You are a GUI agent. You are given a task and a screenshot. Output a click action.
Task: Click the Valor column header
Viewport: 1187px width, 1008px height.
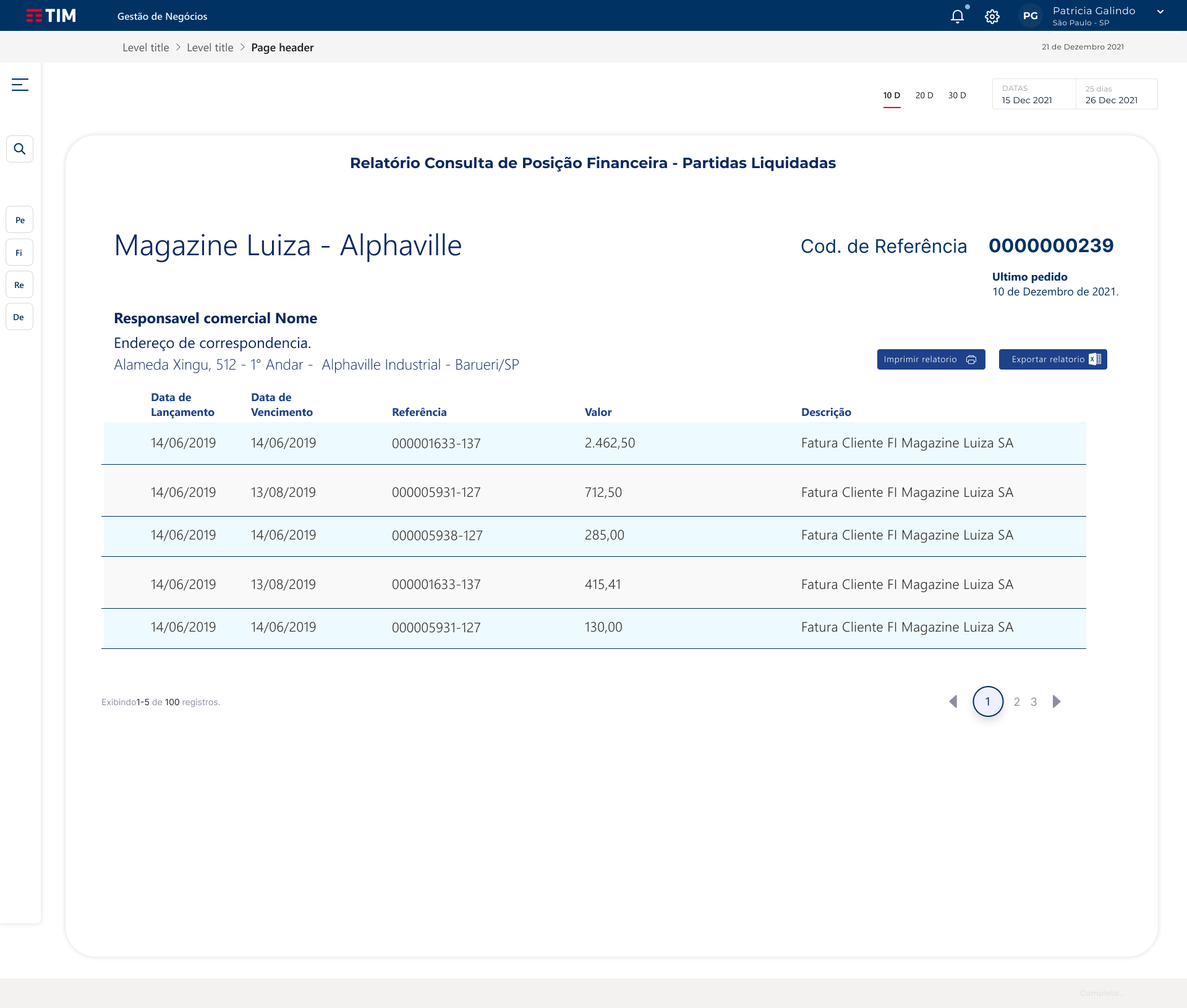point(598,412)
